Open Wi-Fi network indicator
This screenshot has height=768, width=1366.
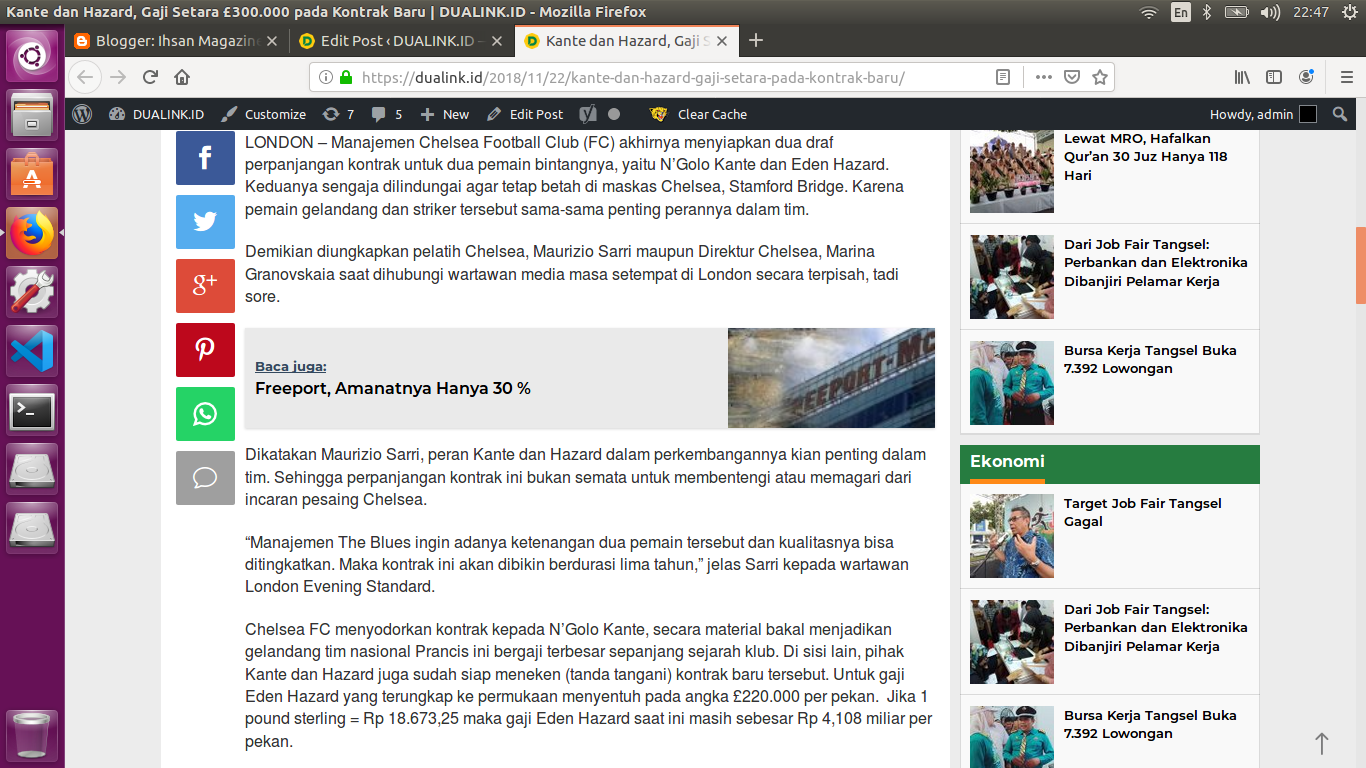1149,12
